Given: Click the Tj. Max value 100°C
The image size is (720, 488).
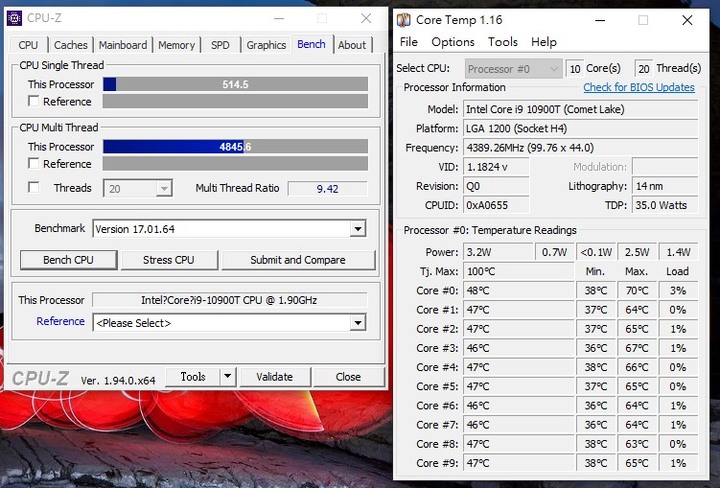Looking at the screenshot, I should point(518,271).
